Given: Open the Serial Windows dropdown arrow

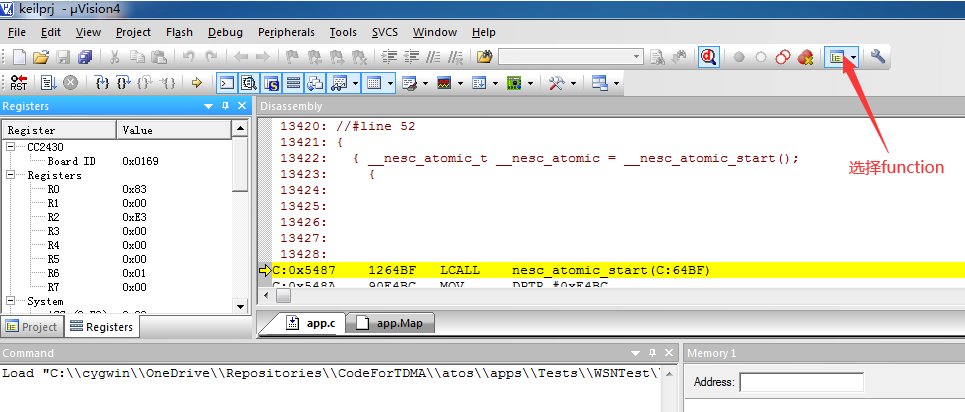Looking at the screenshot, I should coord(425,83).
